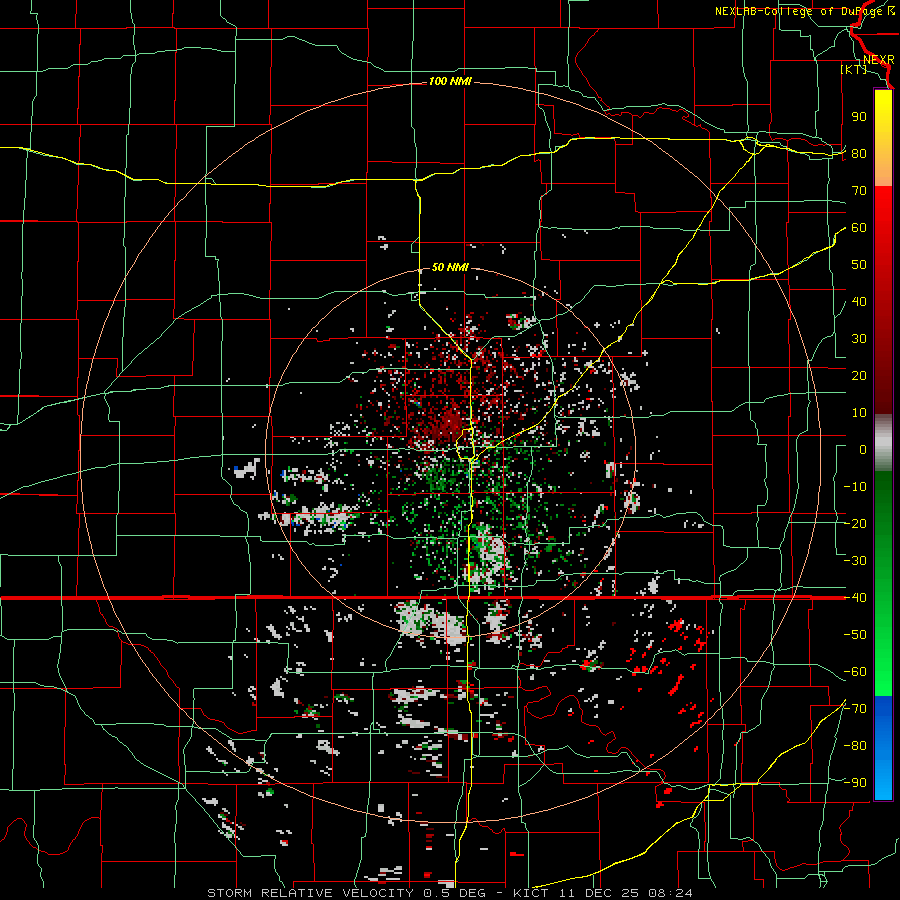
Task: Click the 50 NMI range ring label
Action: (451, 267)
